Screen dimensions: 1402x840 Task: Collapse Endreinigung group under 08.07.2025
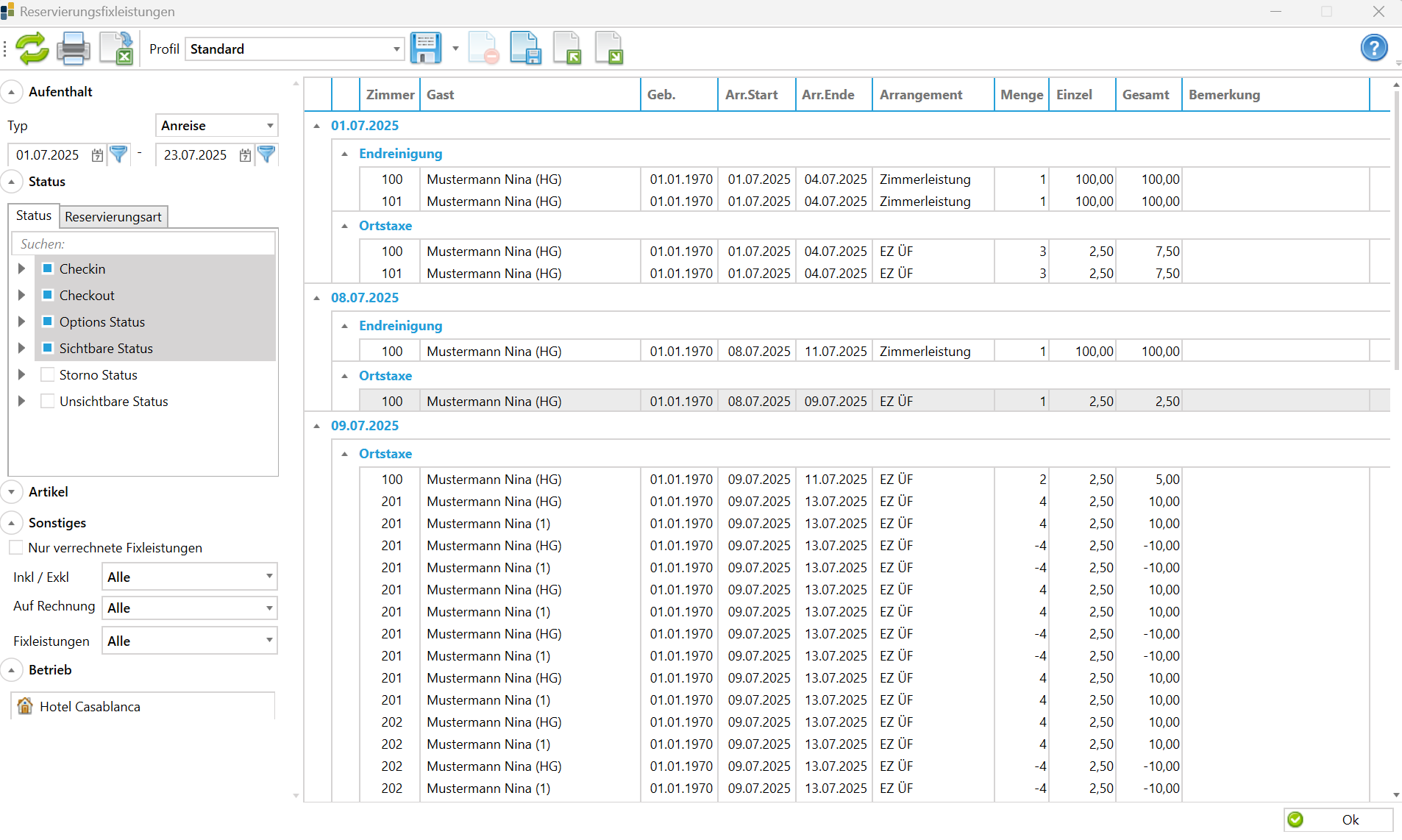coord(344,326)
